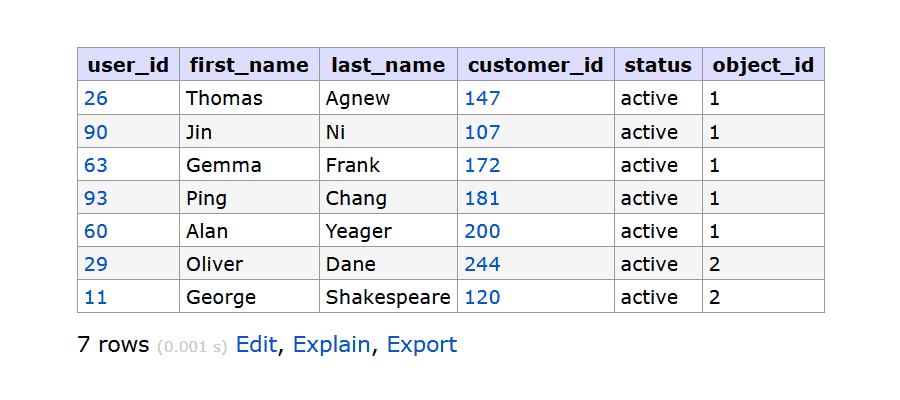Open user_id link 93
The height and width of the screenshot is (400, 900).
[x=95, y=198]
